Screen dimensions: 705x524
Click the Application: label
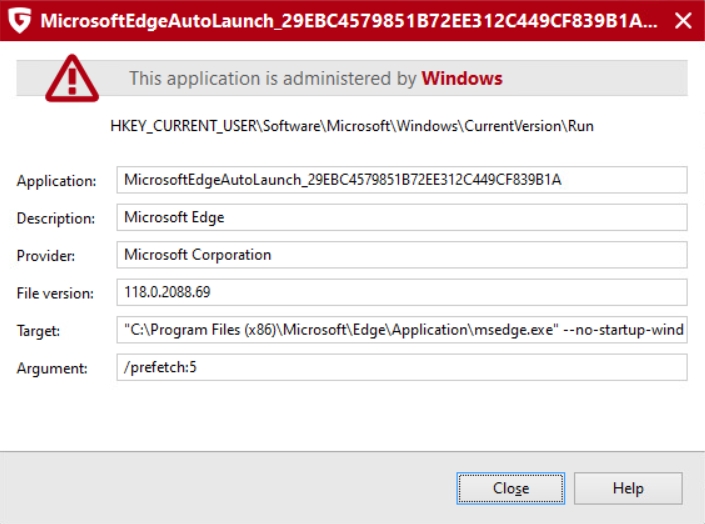[x=56, y=181]
